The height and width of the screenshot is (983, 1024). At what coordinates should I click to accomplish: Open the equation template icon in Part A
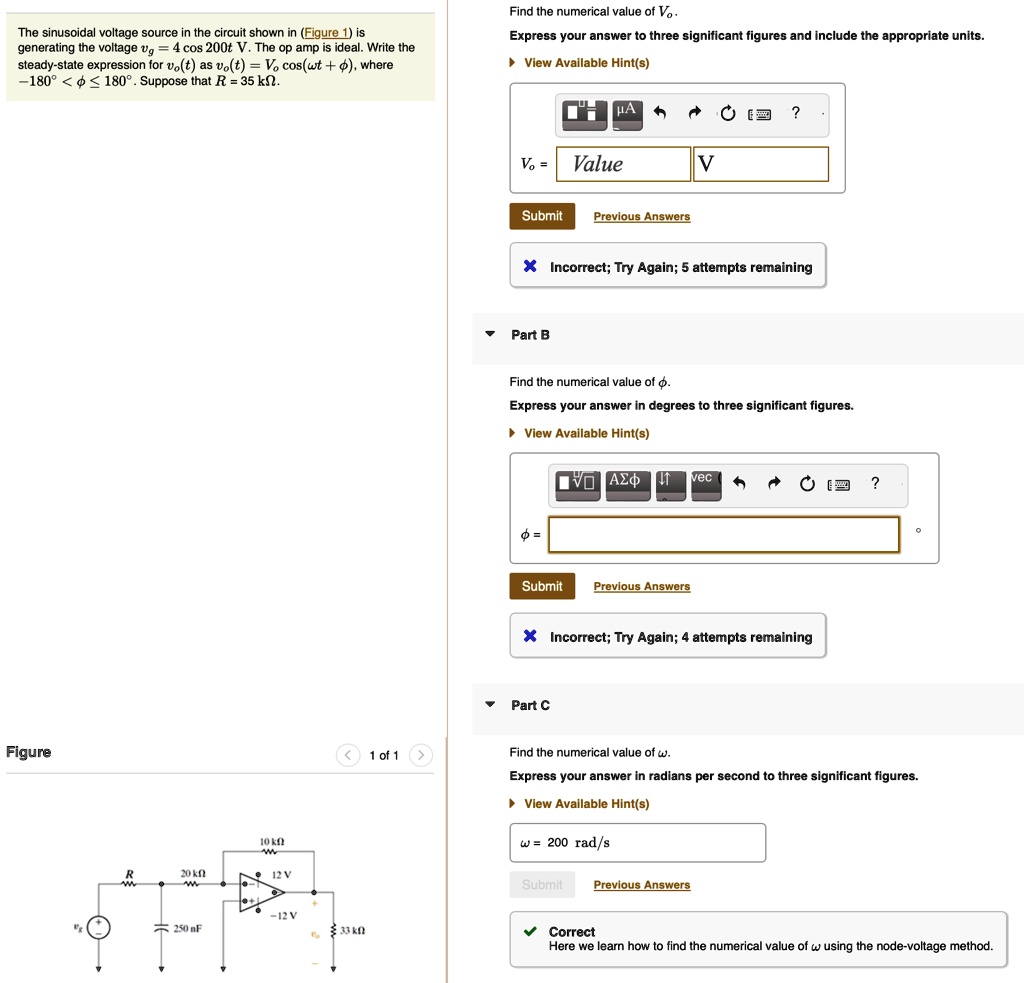tap(583, 112)
